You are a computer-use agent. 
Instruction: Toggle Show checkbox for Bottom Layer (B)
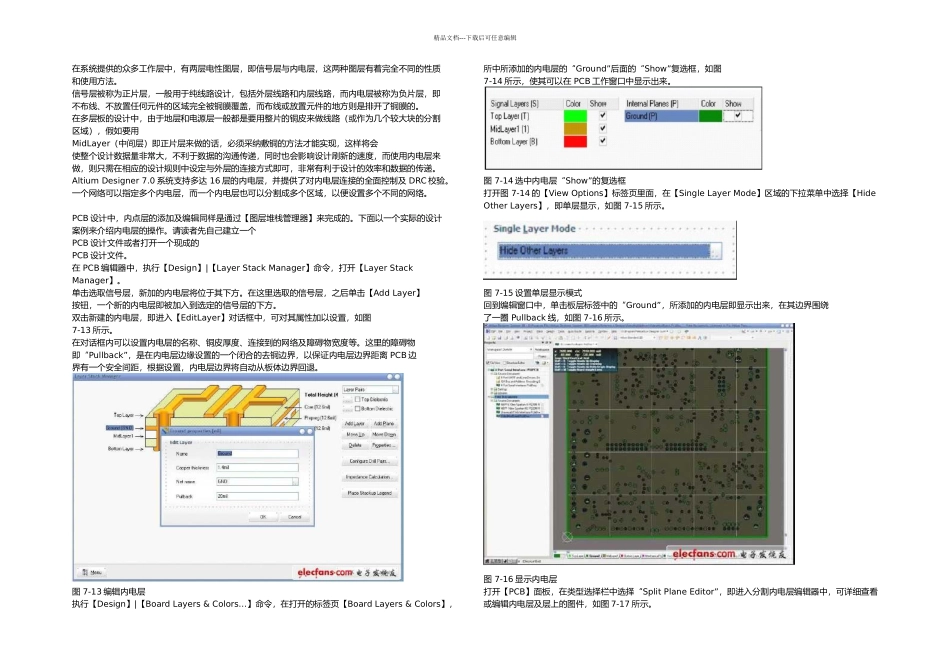pyautogui.click(x=603, y=141)
